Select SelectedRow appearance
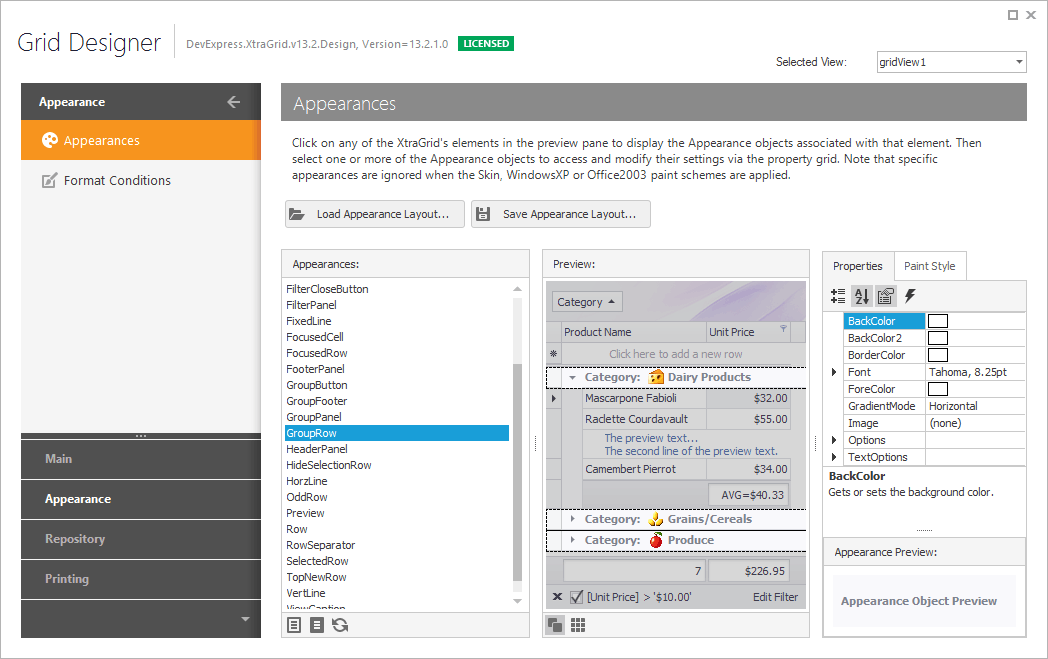This screenshot has width=1048, height=659. (x=317, y=561)
